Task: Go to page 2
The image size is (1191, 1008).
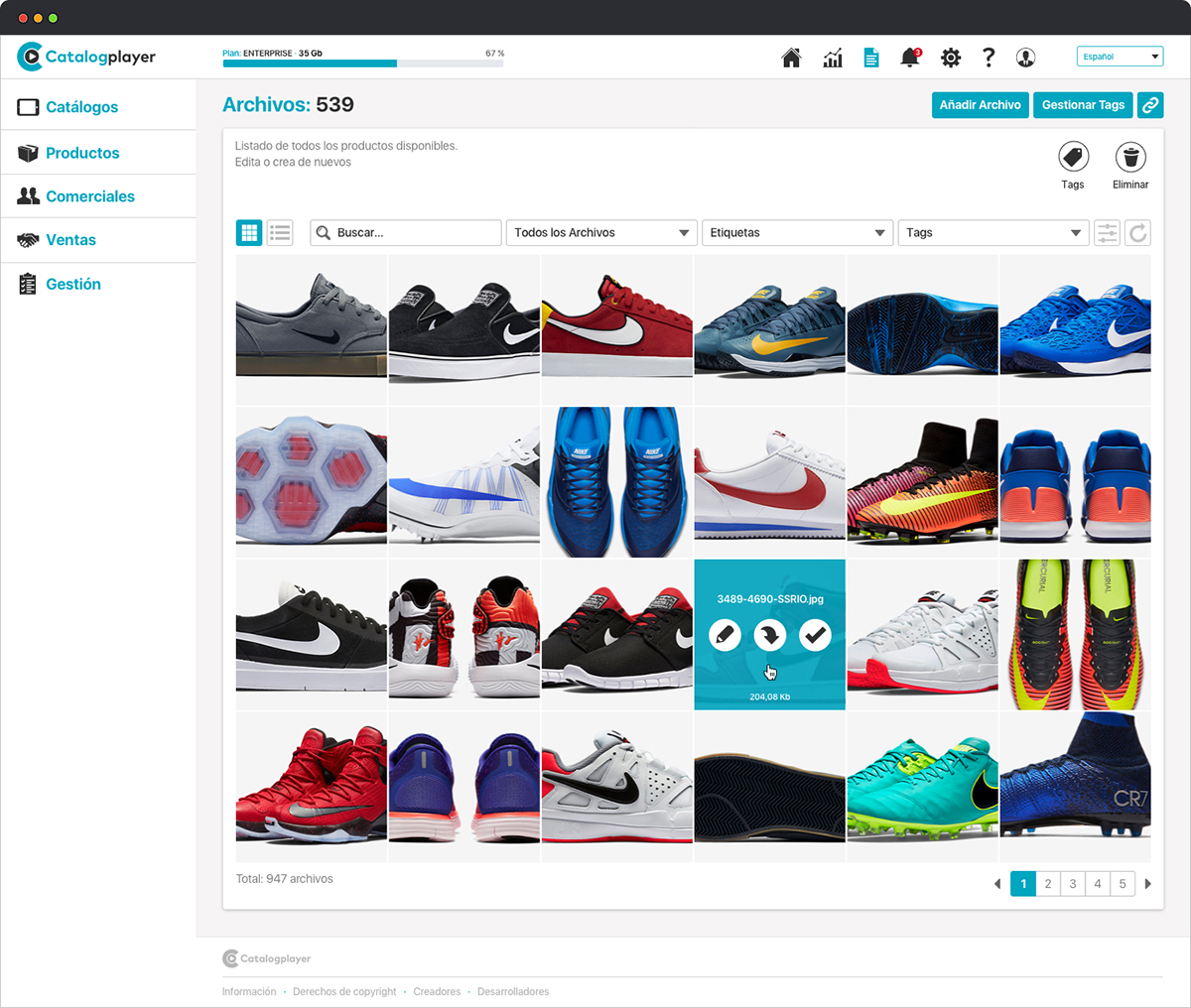Action: pos(1048,884)
